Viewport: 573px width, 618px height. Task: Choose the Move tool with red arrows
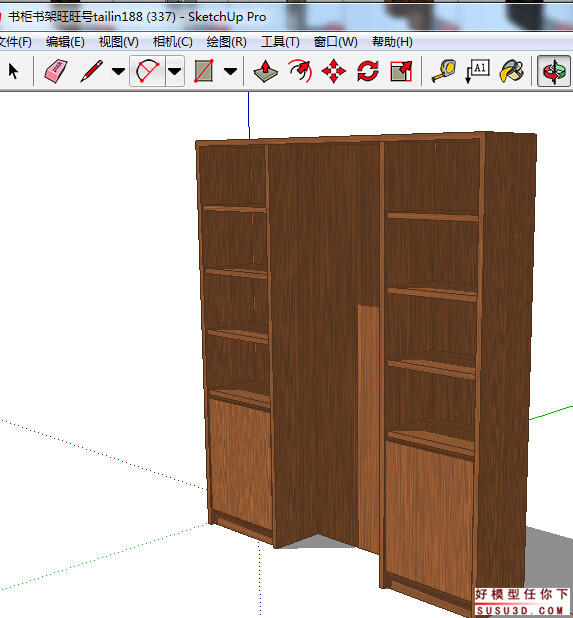point(334,71)
